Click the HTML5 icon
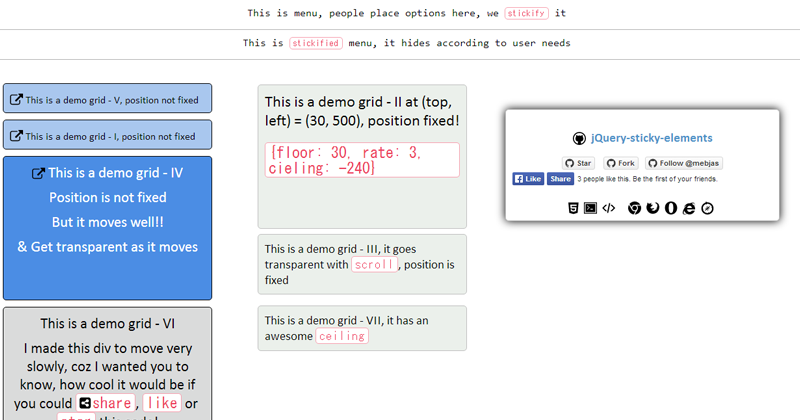 coord(572,208)
